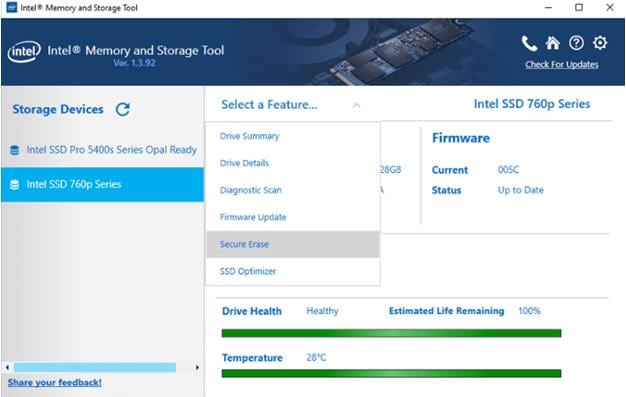Click the 28°C temperature value

316,357
